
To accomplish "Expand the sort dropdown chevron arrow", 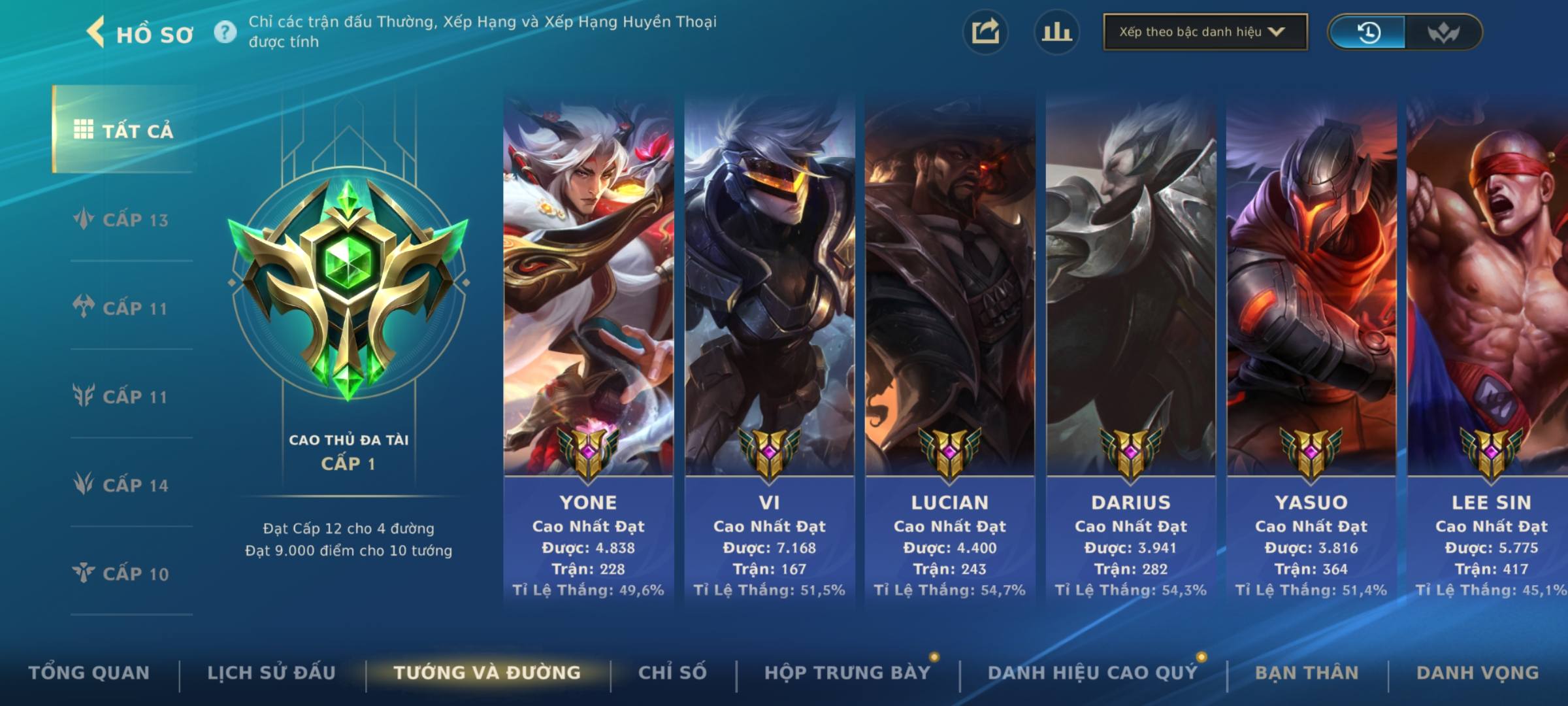I will [1277, 31].
